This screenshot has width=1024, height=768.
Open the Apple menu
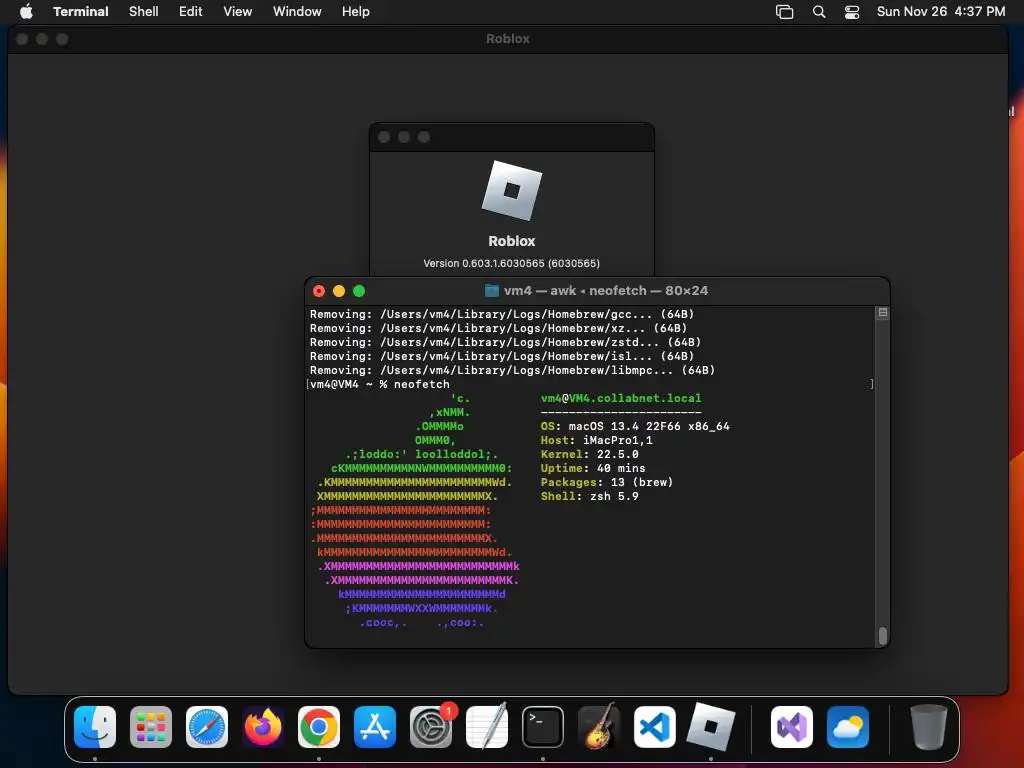26,11
